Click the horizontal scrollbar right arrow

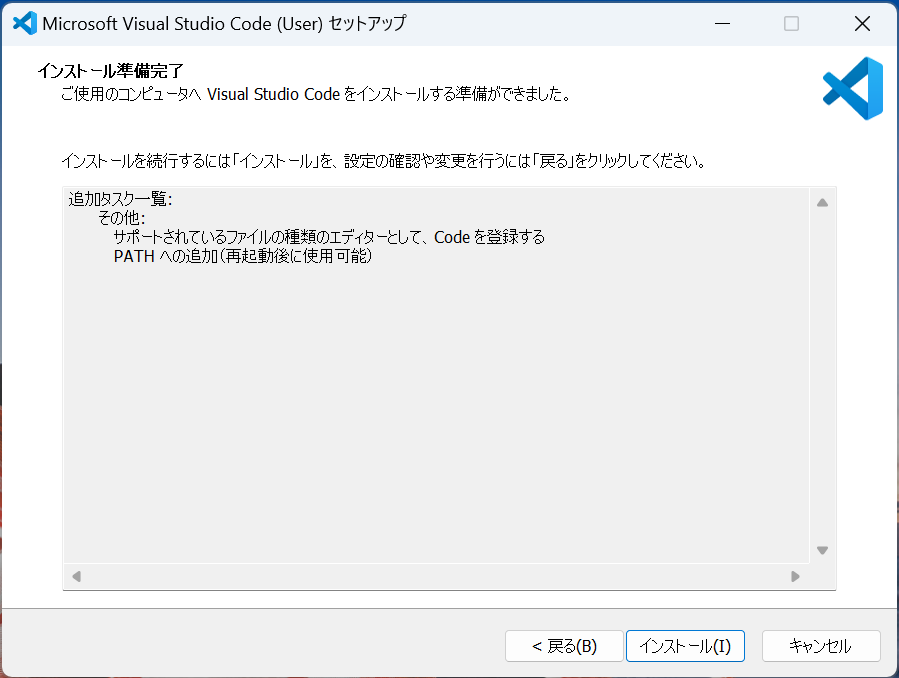point(795,577)
